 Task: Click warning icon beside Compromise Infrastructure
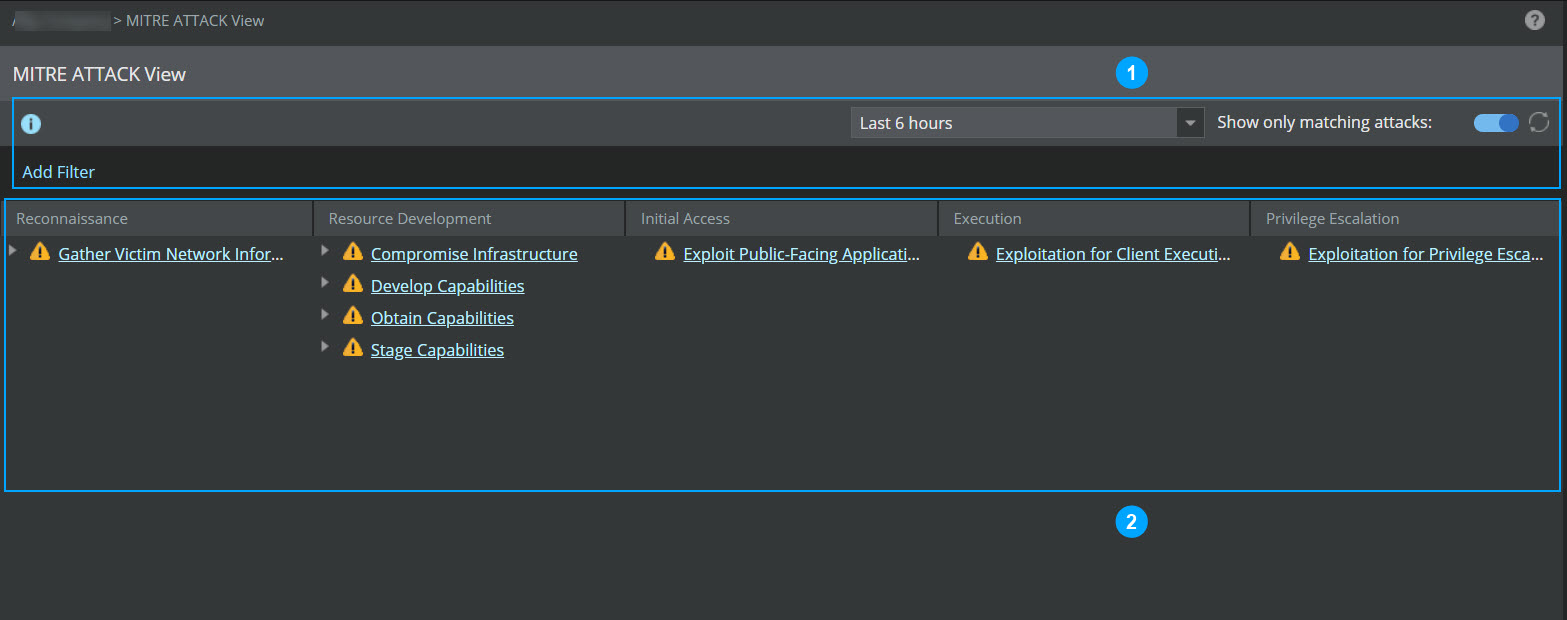[x=352, y=252]
